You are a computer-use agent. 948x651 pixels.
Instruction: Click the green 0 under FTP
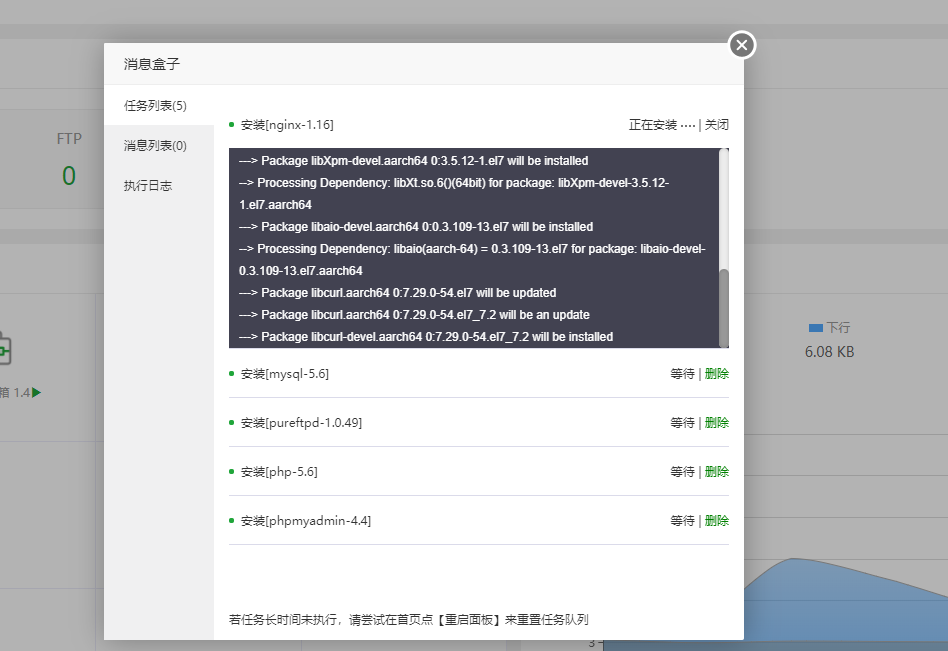click(x=68, y=175)
